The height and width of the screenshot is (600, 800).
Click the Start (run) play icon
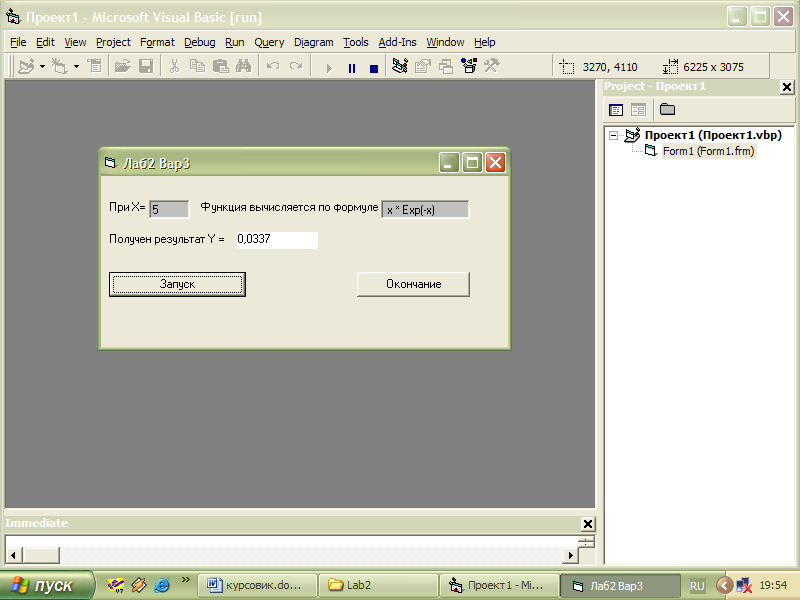[x=329, y=68]
